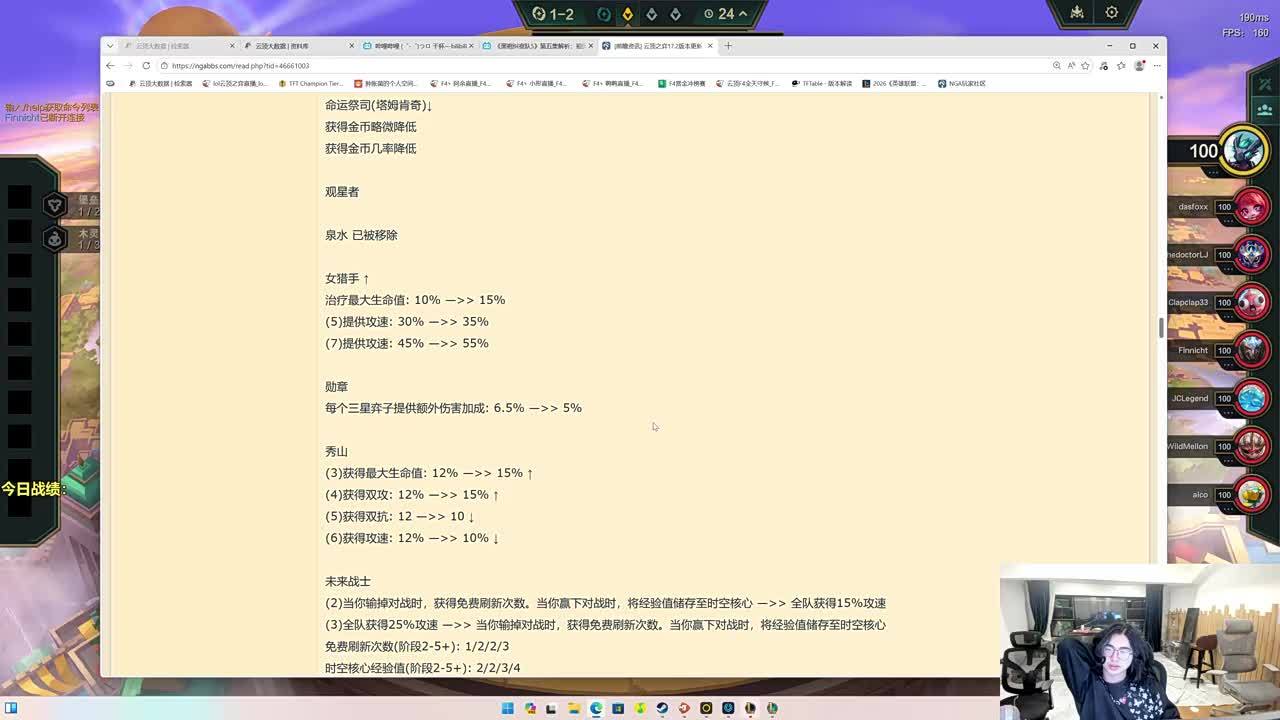The height and width of the screenshot is (720, 1280).
Task: Click the browser refresh button
Action: click(x=146, y=66)
